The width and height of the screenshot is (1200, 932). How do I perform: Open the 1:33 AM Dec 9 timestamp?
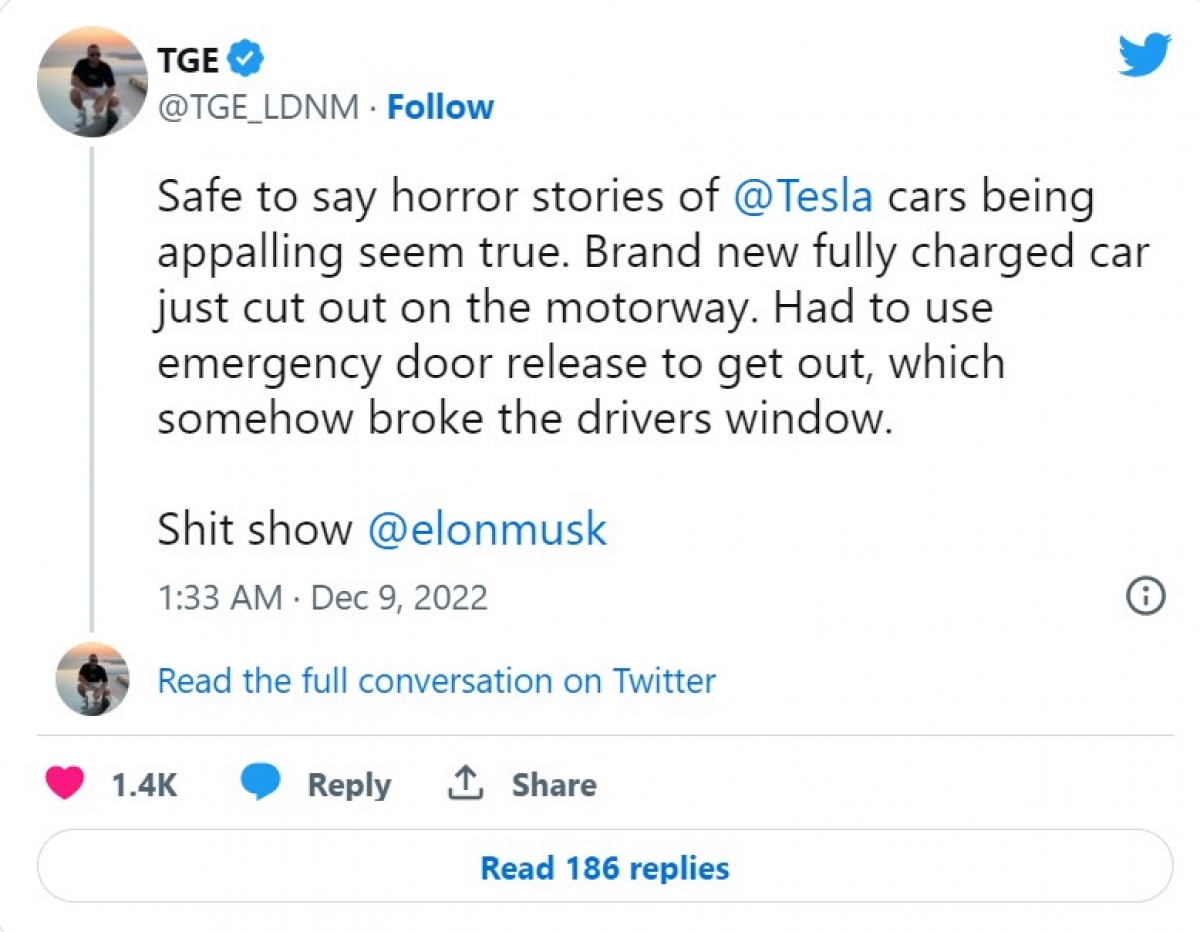(322, 597)
